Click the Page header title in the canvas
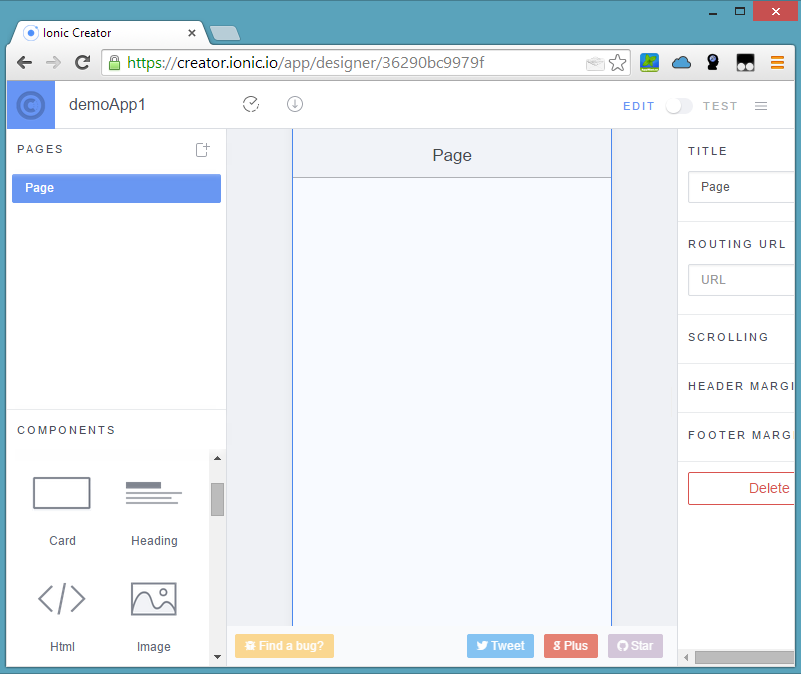Viewport: 801px width, 674px height. point(452,155)
